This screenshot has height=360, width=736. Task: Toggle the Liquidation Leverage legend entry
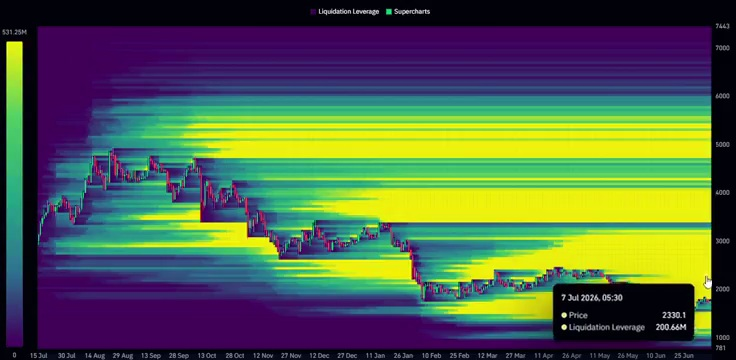(345, 12)
